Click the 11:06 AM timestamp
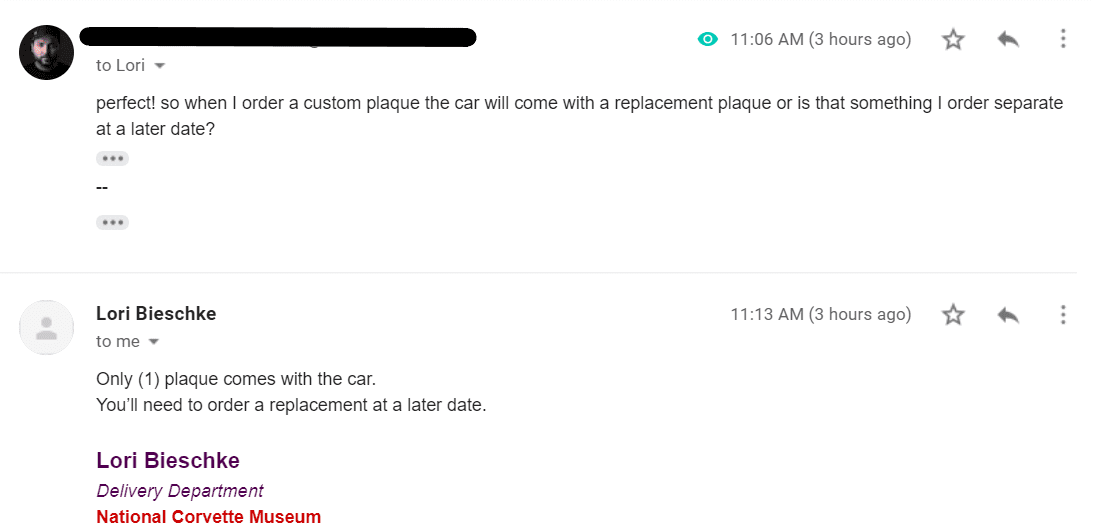This screenshot has width=1098, height=531. point(820,40)
